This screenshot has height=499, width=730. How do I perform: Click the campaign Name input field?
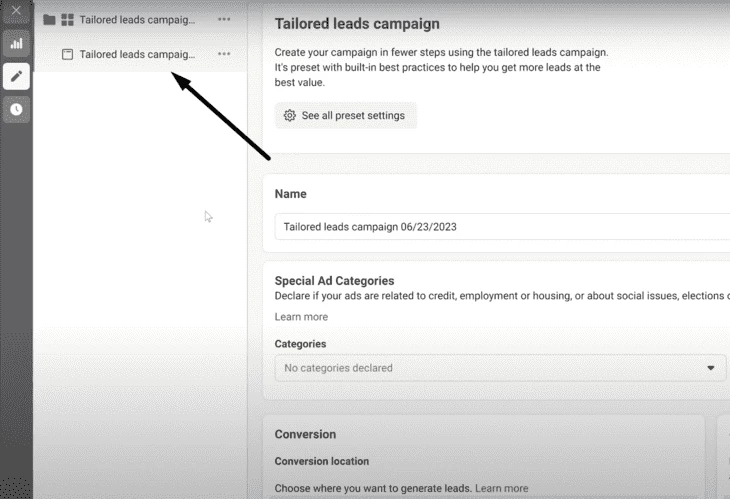[502, 227]
